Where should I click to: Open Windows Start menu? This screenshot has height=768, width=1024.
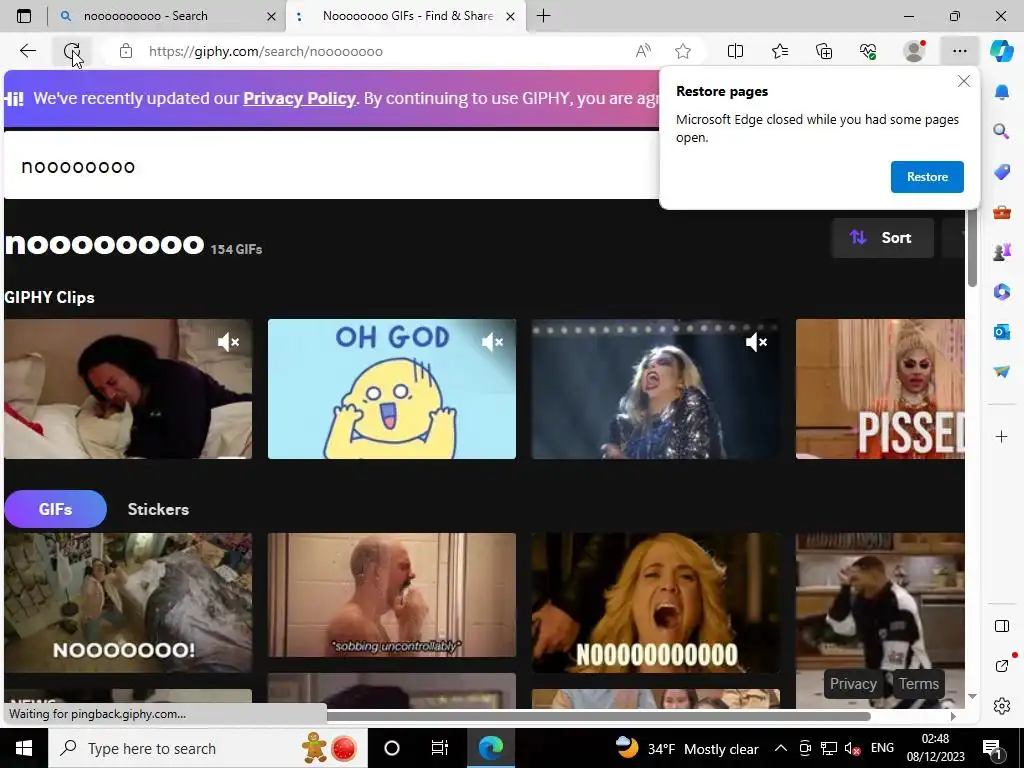24,748
